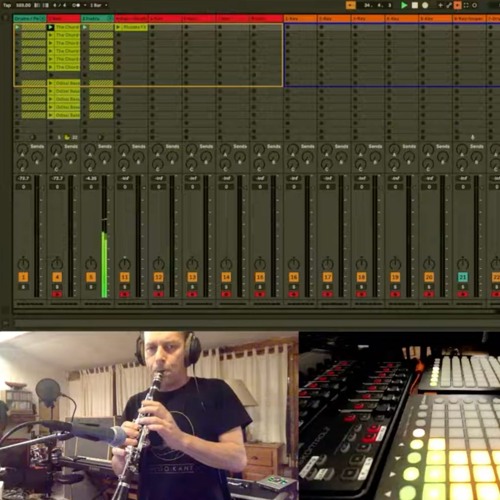Toggle track activator button 11
The image size is (500, 500).
pyautogui.click(x=125, y=277)
